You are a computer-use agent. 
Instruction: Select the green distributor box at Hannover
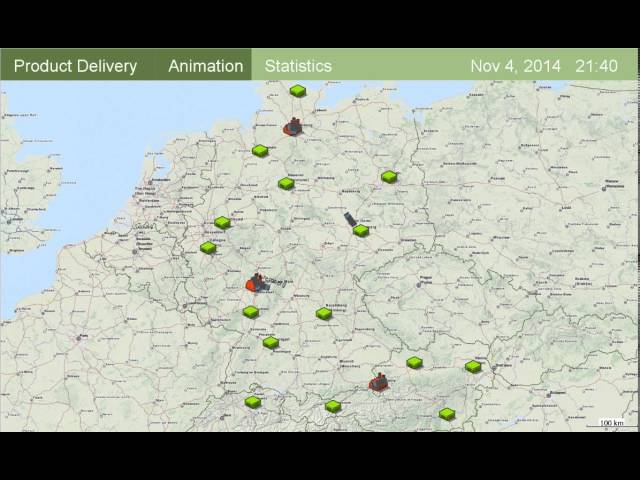point(286,183)
